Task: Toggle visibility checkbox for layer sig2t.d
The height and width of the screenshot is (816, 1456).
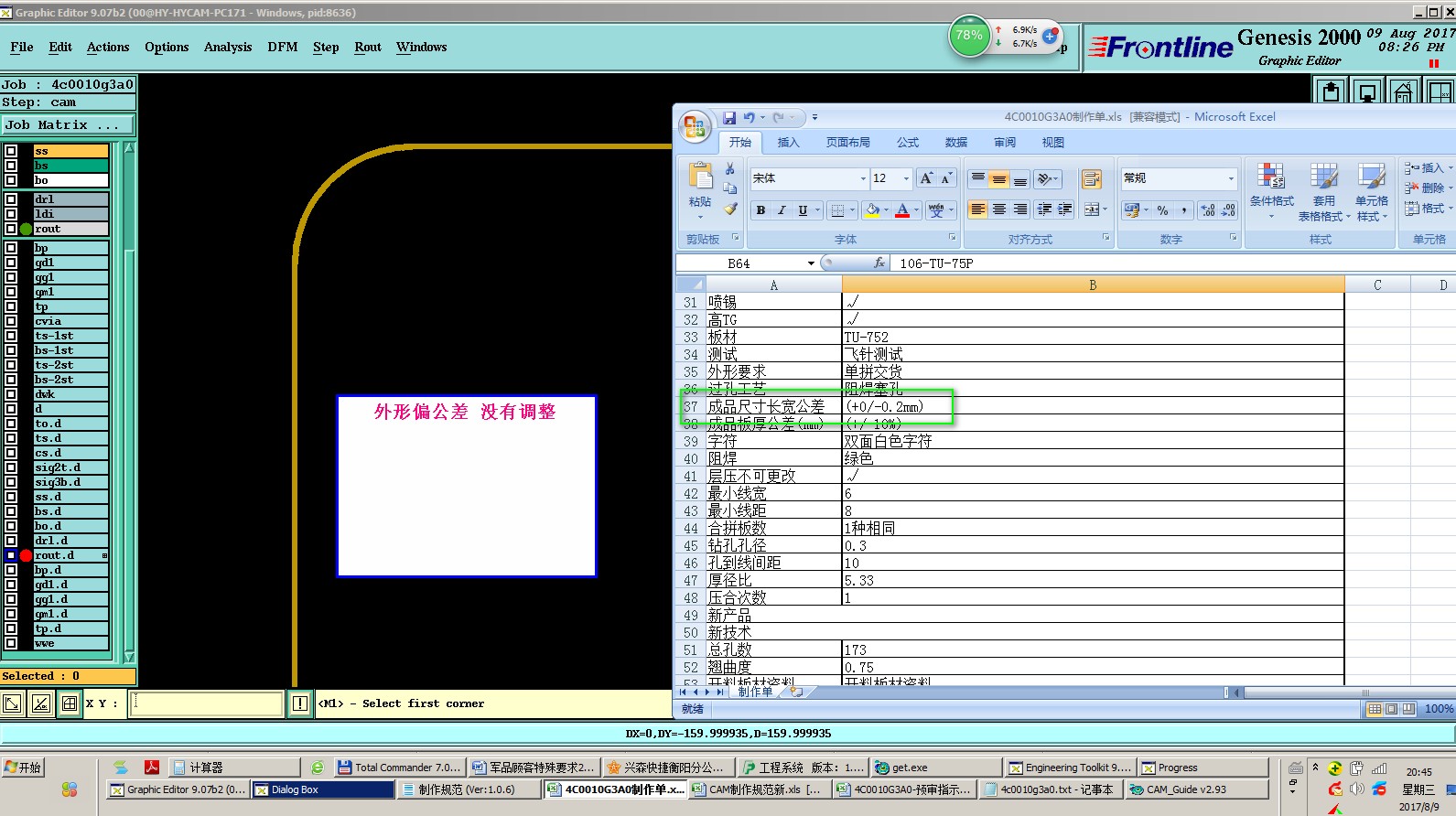Action: pos(11,467)
